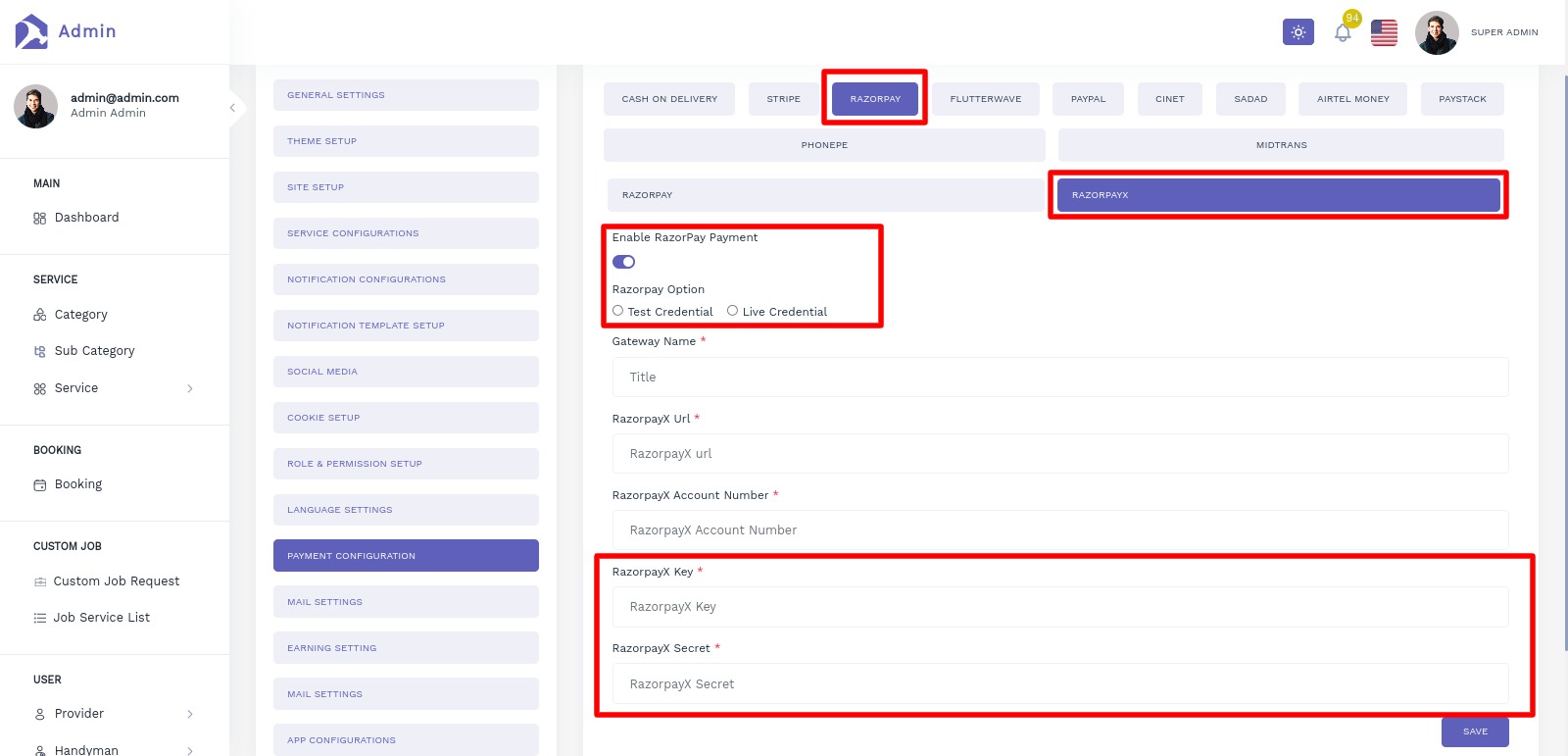Open Role & Permission Setup tab

coord(406,464)
